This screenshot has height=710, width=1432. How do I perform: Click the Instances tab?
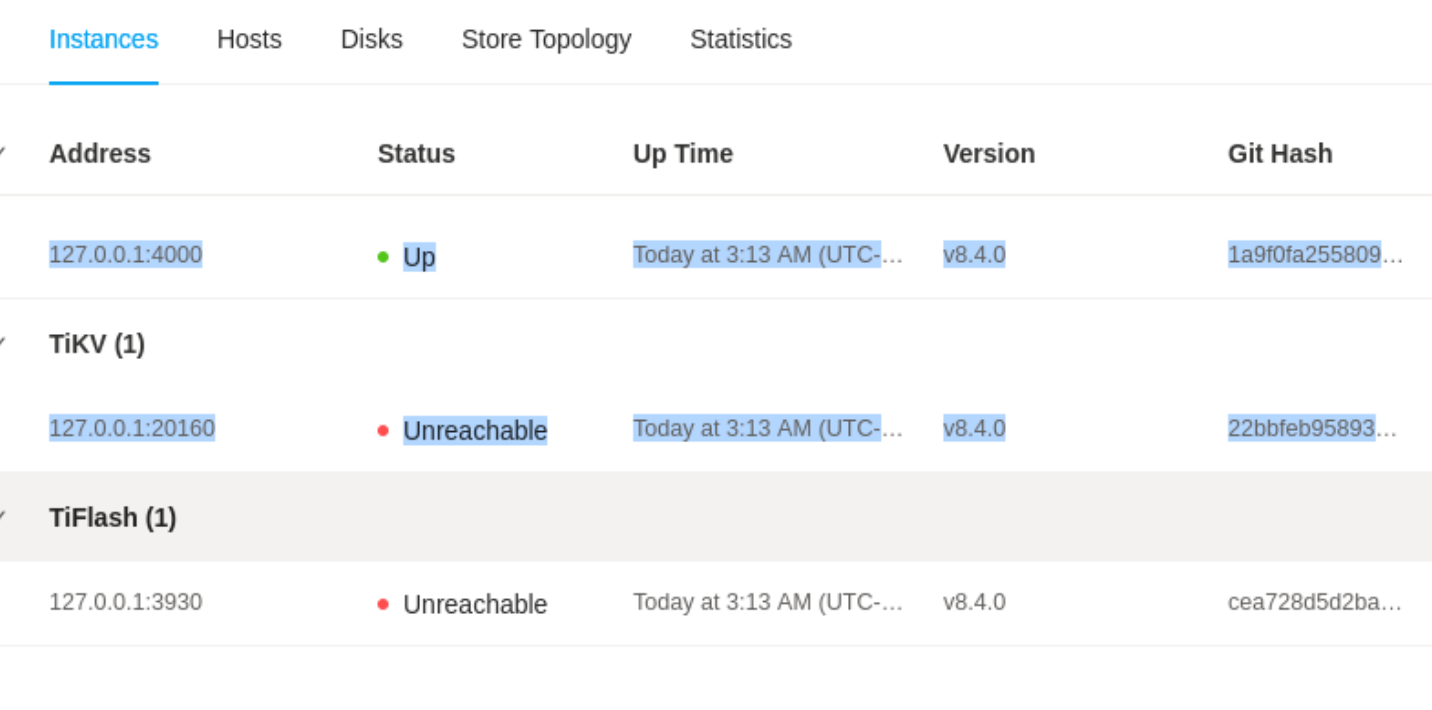coord(103,39)
